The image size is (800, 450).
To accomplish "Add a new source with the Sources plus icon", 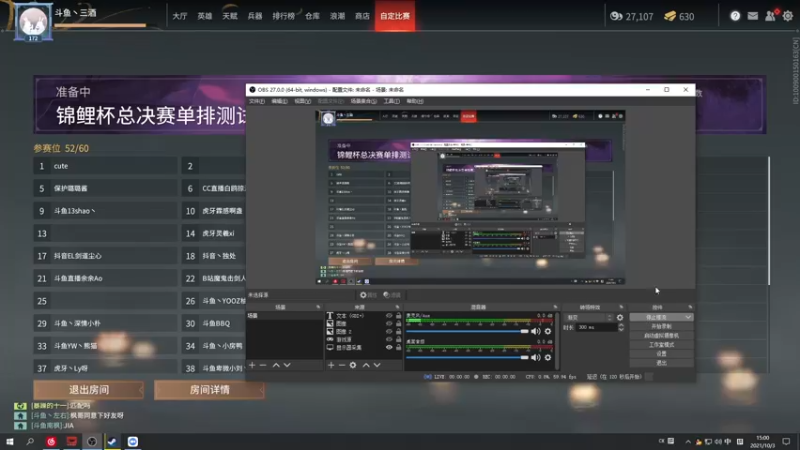I will [331, 365].
